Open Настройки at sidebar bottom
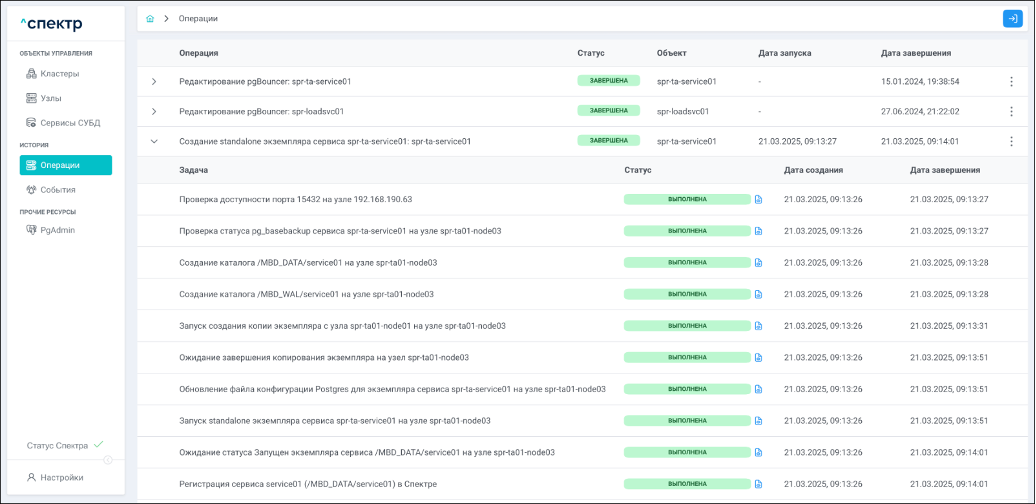The height and width of the screenshot is (504, 1036). click(x=61, y=477)
